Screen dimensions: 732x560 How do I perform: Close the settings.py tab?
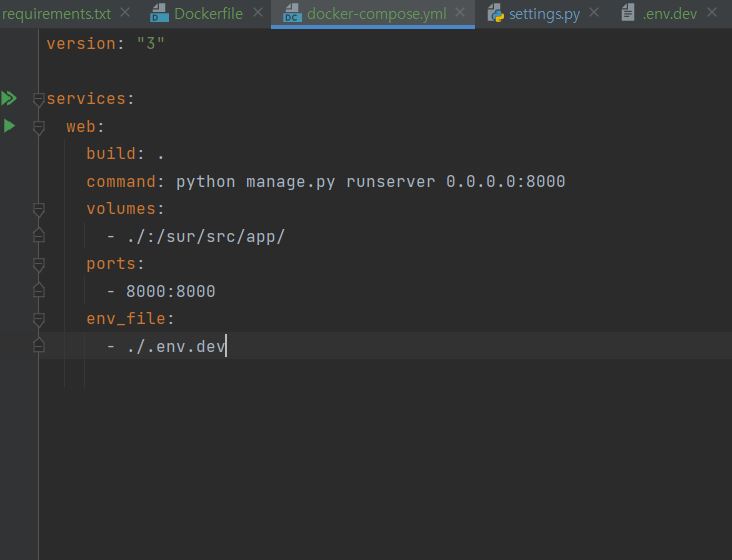point(594,13)
